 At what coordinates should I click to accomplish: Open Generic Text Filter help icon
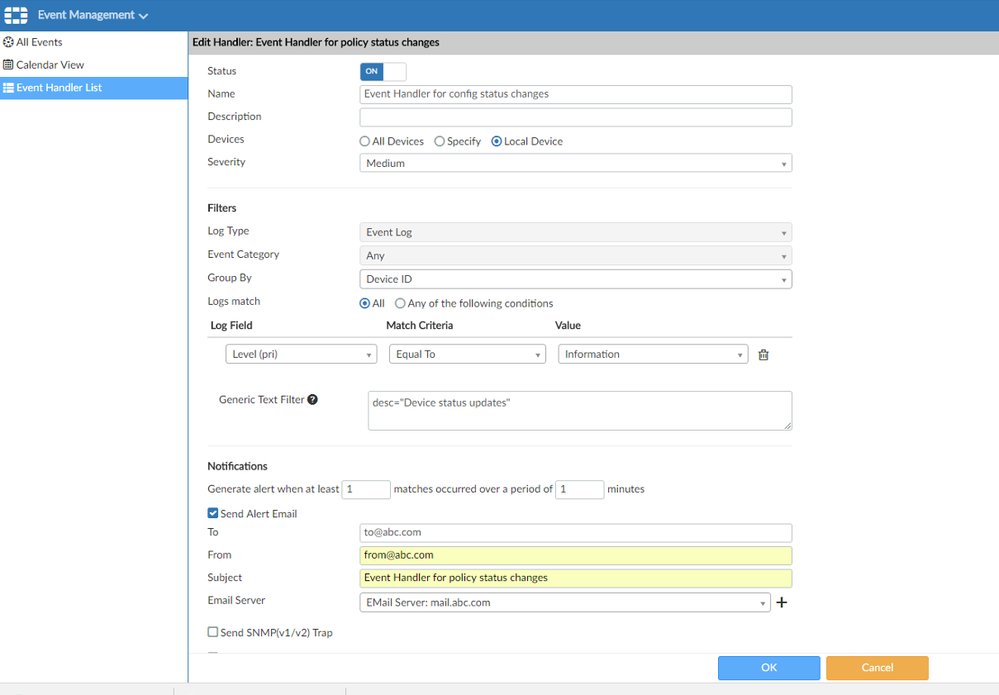[312, 400]
